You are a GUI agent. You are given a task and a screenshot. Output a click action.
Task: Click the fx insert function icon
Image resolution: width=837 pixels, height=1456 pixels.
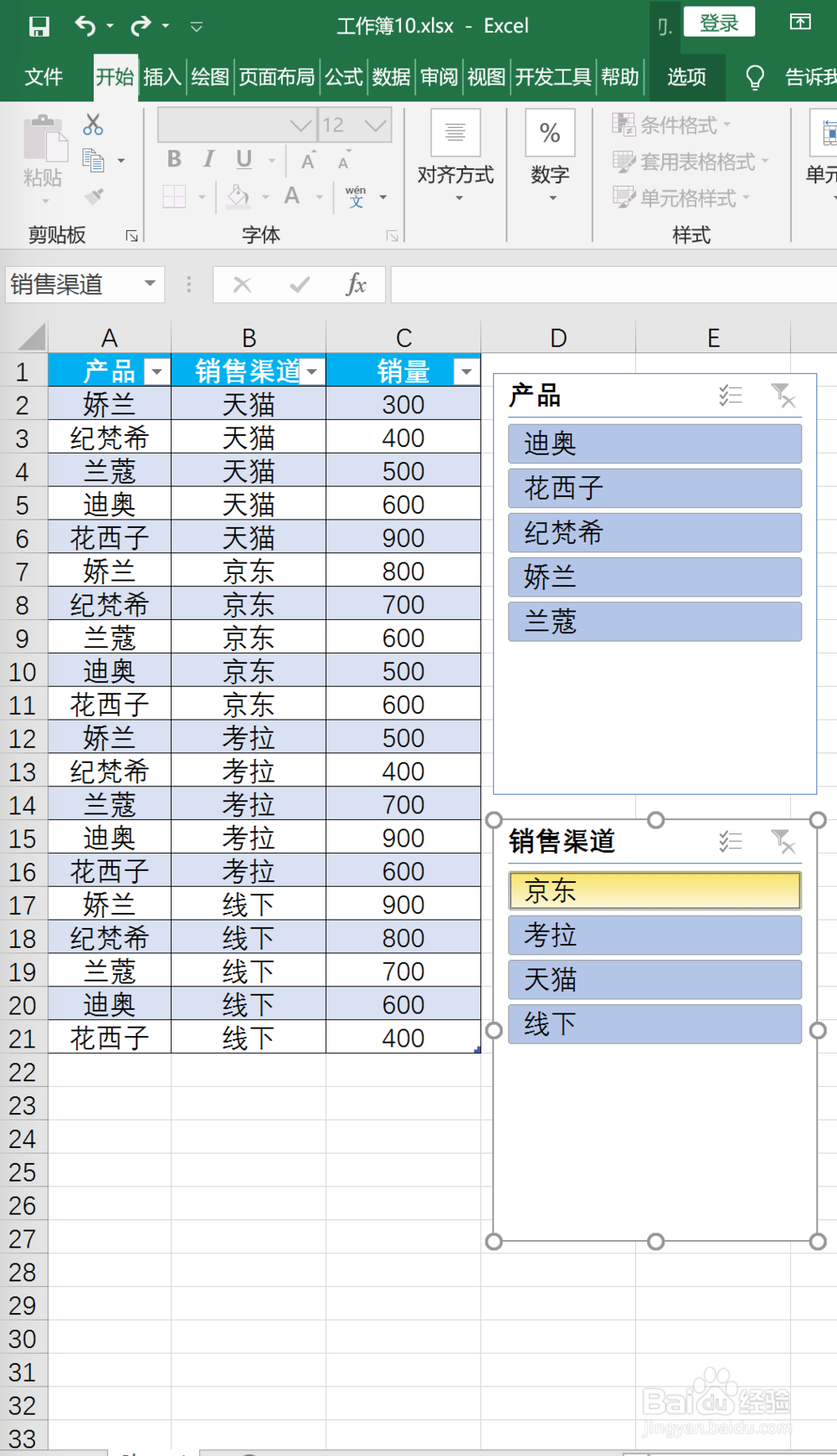pos(356,285)
